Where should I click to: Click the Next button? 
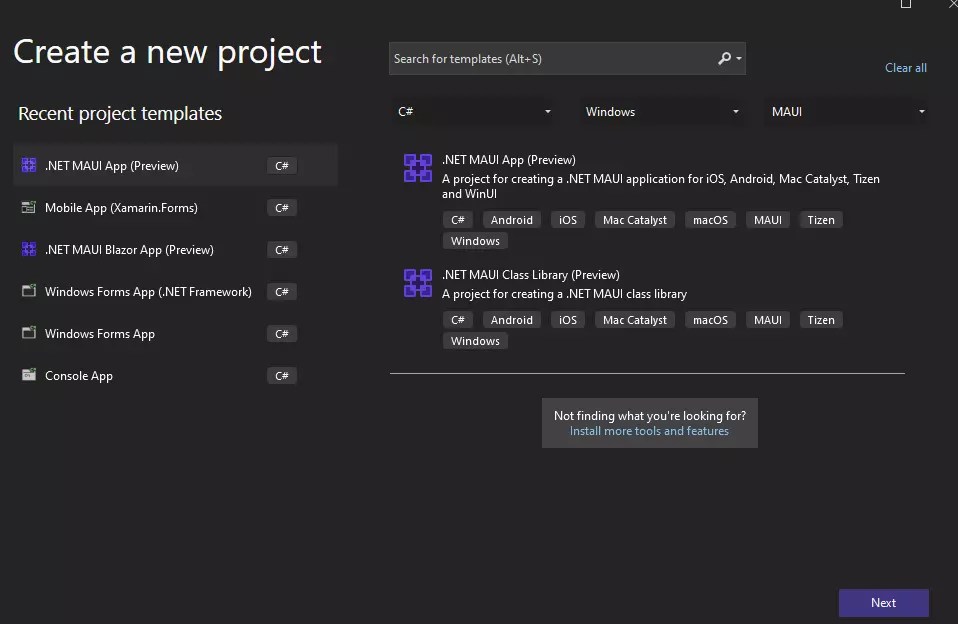click(883, 602)
